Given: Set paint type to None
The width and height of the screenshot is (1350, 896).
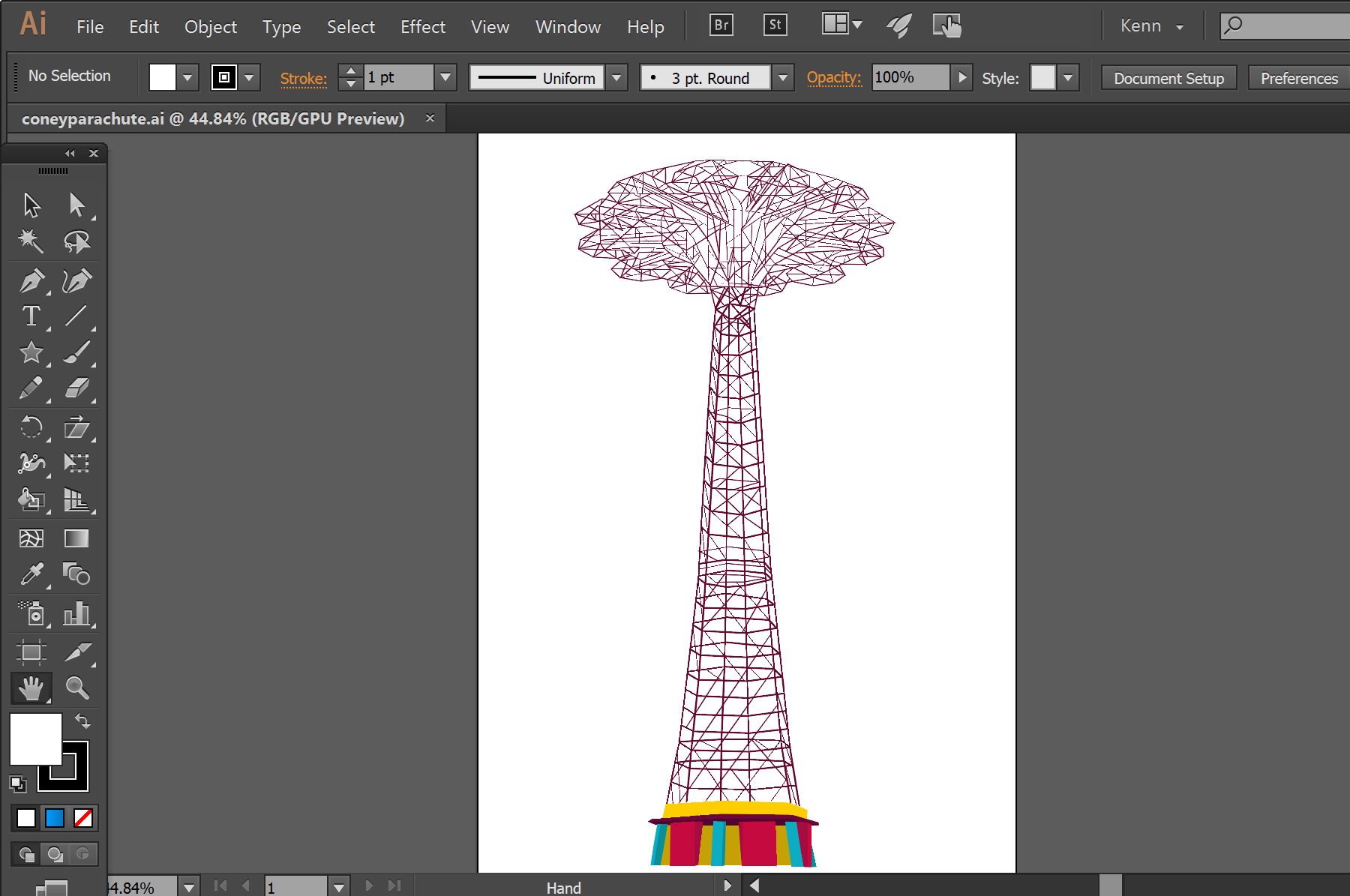Looking at the screenshot, I should [x=83, y=818].
